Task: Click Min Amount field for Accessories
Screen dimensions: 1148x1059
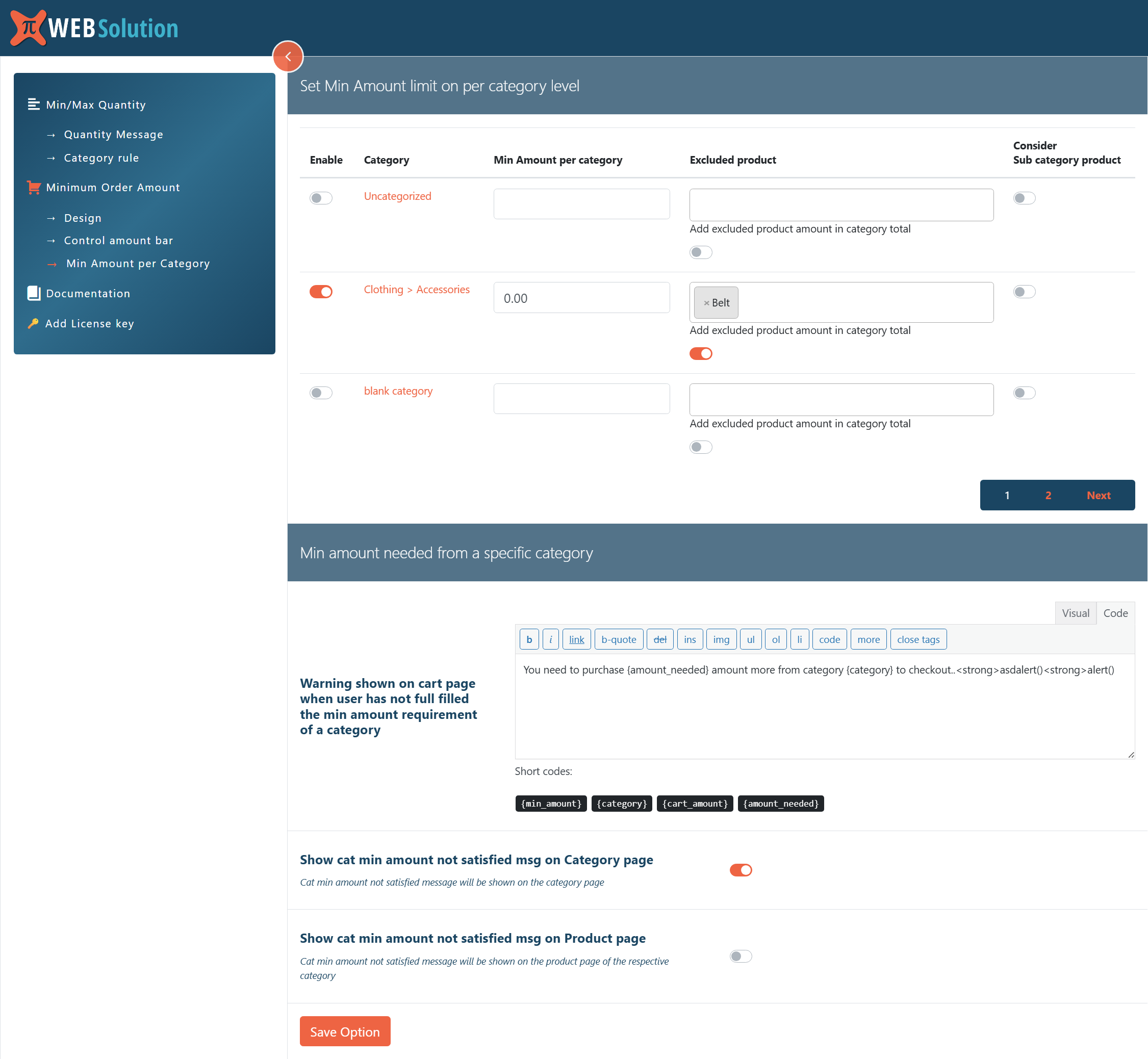Action: pyautogui.click(x=581, y=298)
